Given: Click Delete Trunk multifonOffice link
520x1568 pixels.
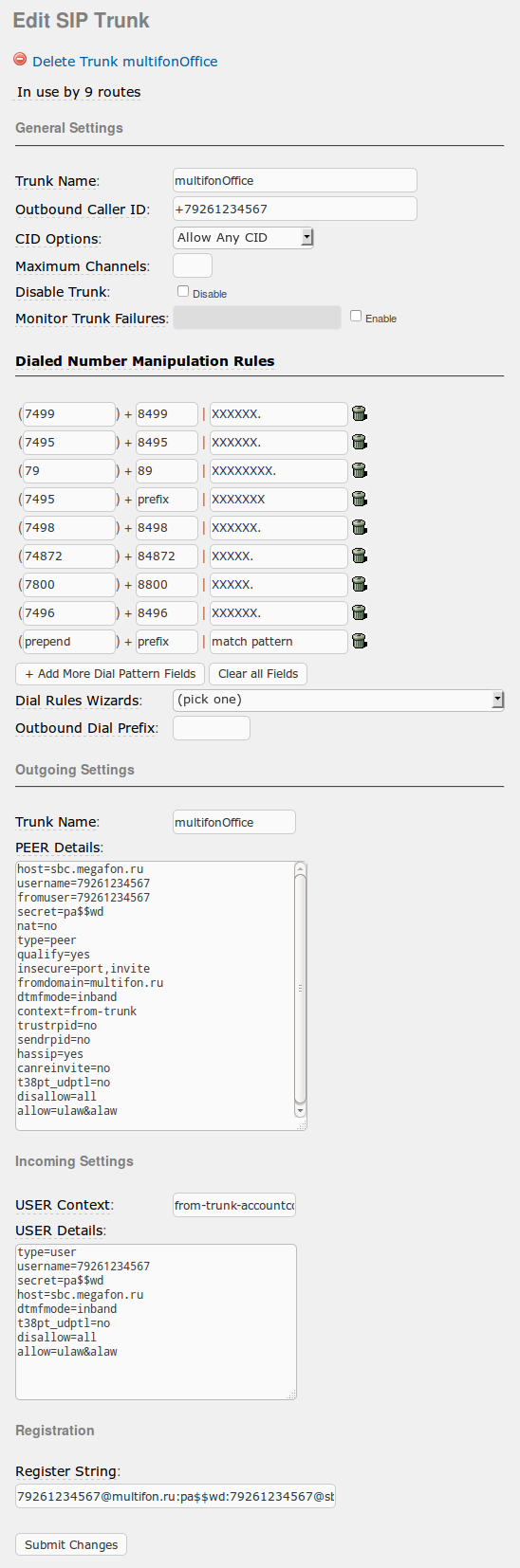Looking at the screenshot, I should pos(125,62).
